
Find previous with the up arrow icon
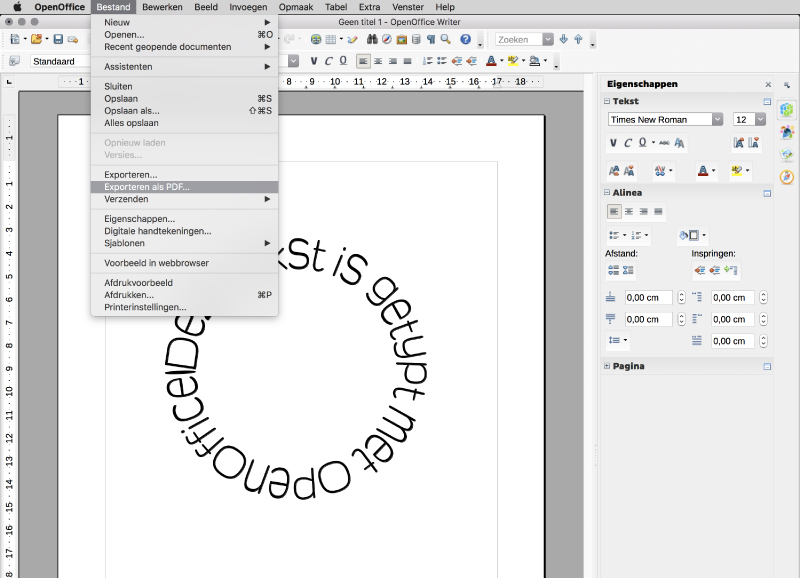click(578, 39)
